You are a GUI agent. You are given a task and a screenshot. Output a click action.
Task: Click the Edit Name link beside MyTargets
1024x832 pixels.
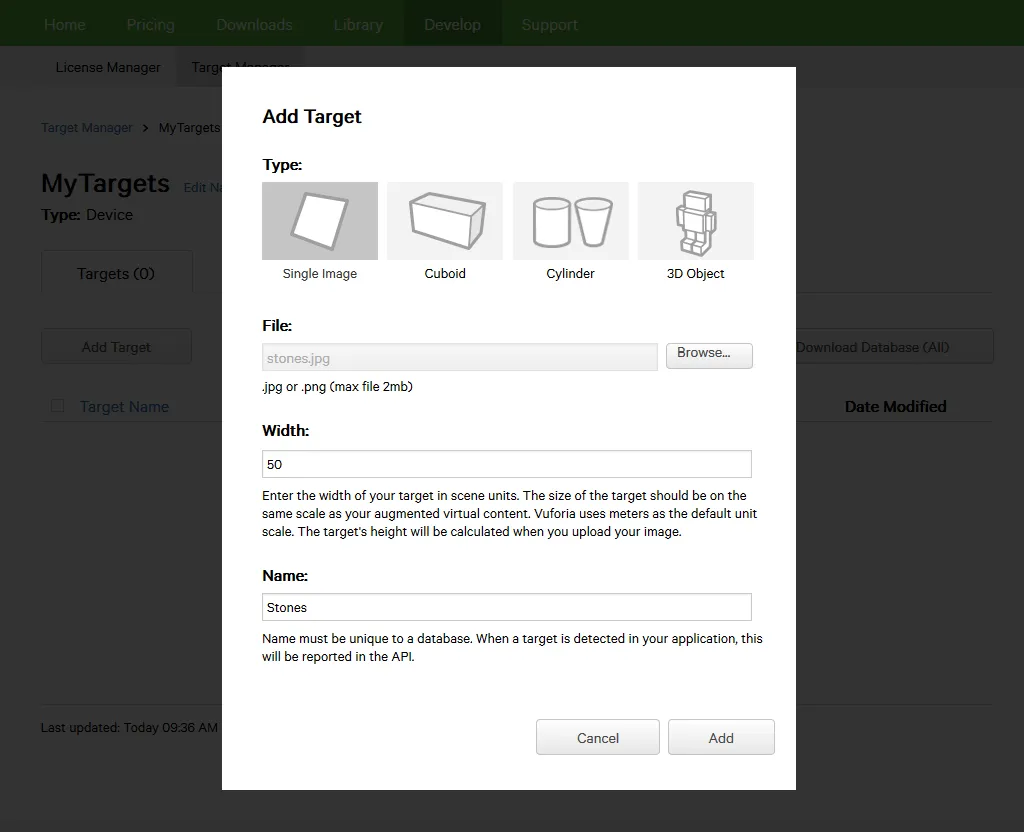(203, 187)
